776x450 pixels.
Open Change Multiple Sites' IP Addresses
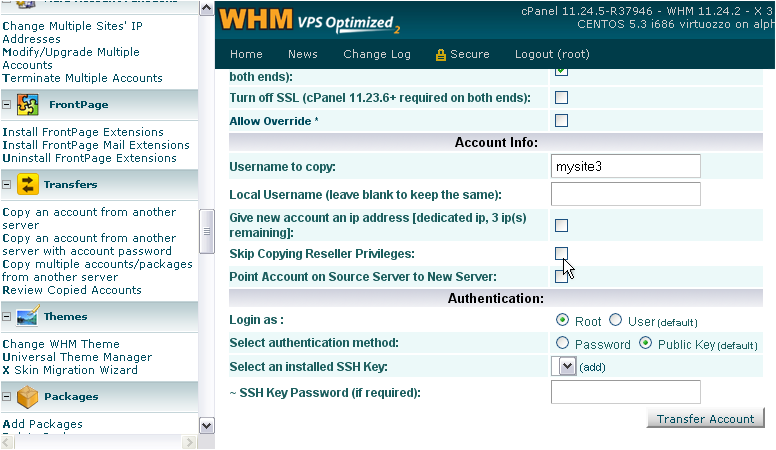72,32
